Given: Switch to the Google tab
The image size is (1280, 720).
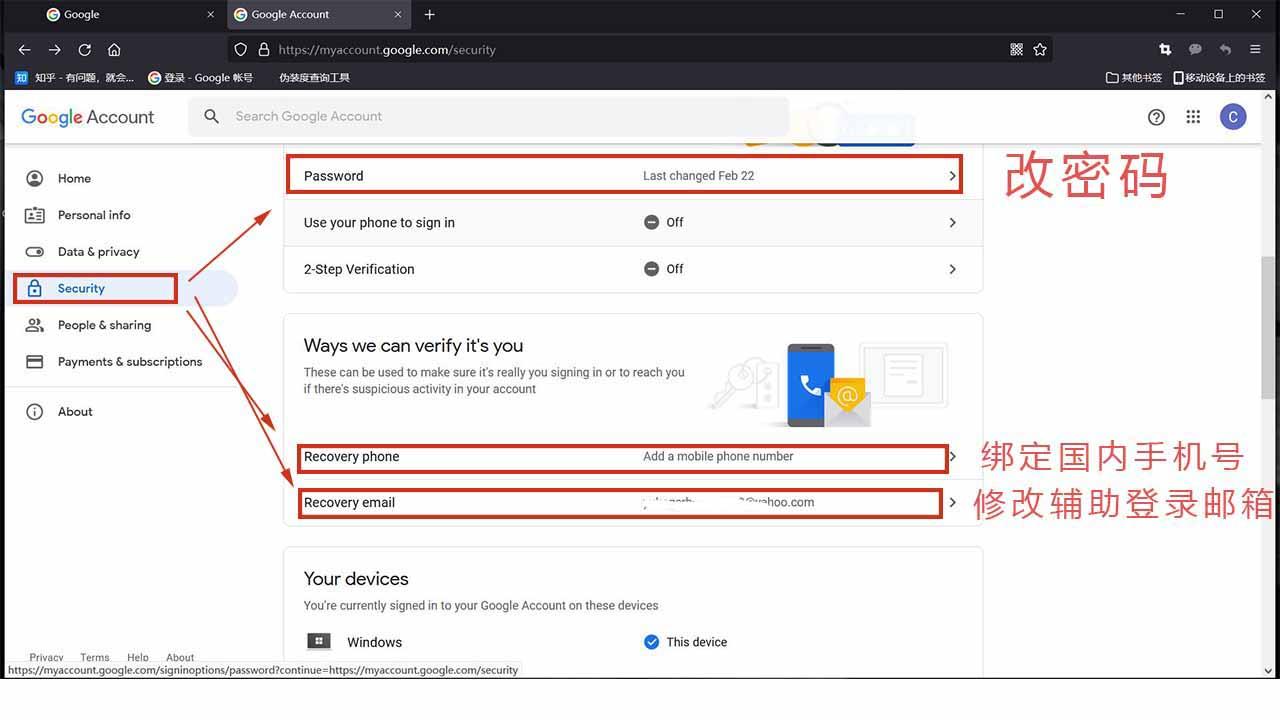Looking at the screenshot, I should [x=131, y=14].
